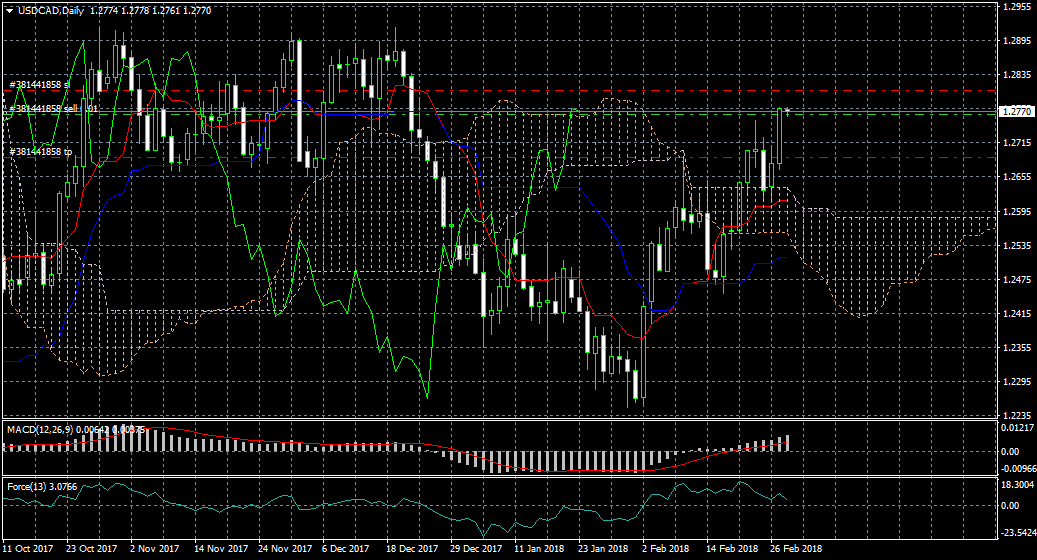Click the 26 Feb 2018 date label
This screenshot has width=1037, height=560.
(796, 549)
